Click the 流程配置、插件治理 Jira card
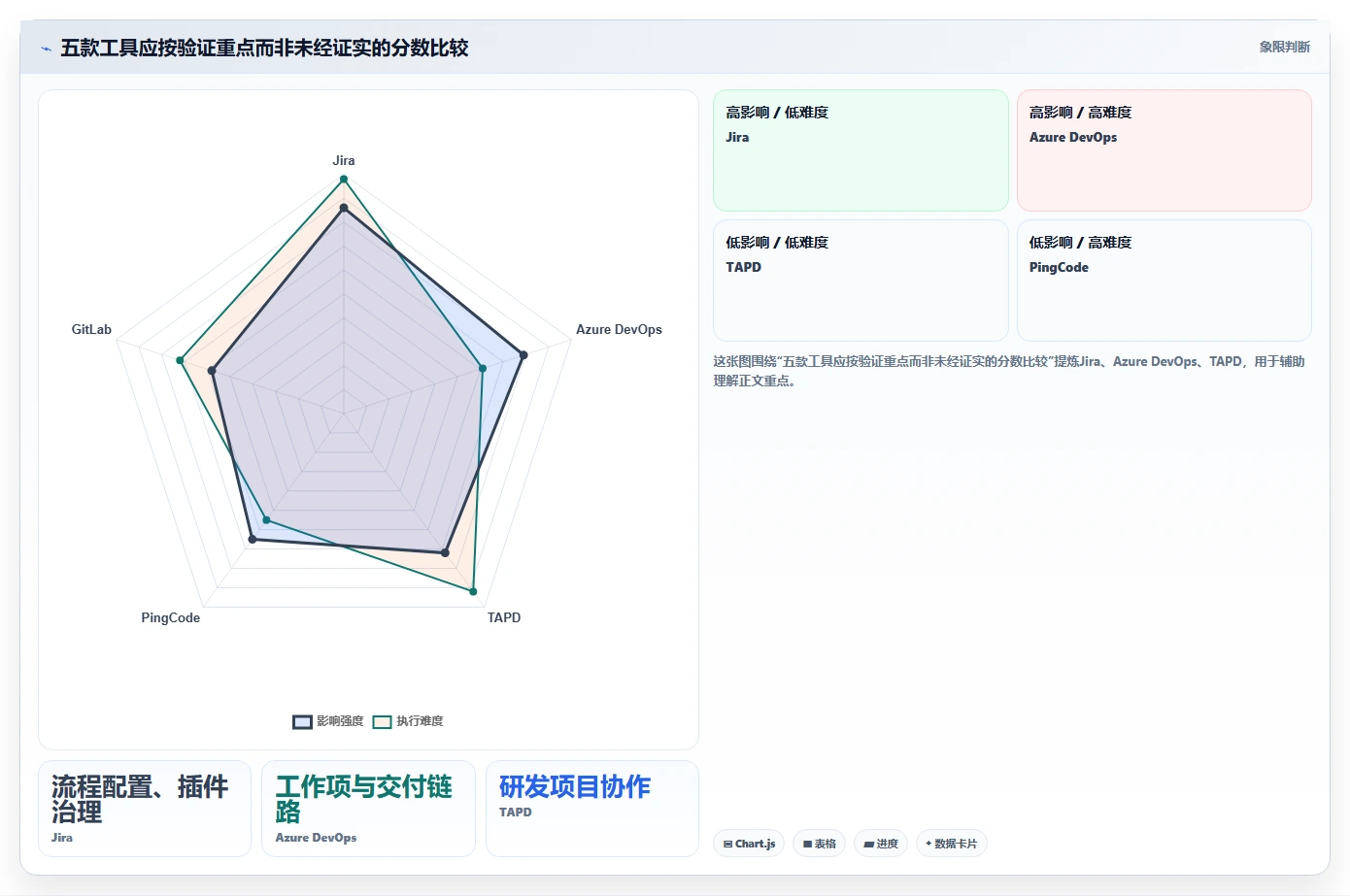The height and width of the screenshot is (896, 1350). (x=145, y=809)
